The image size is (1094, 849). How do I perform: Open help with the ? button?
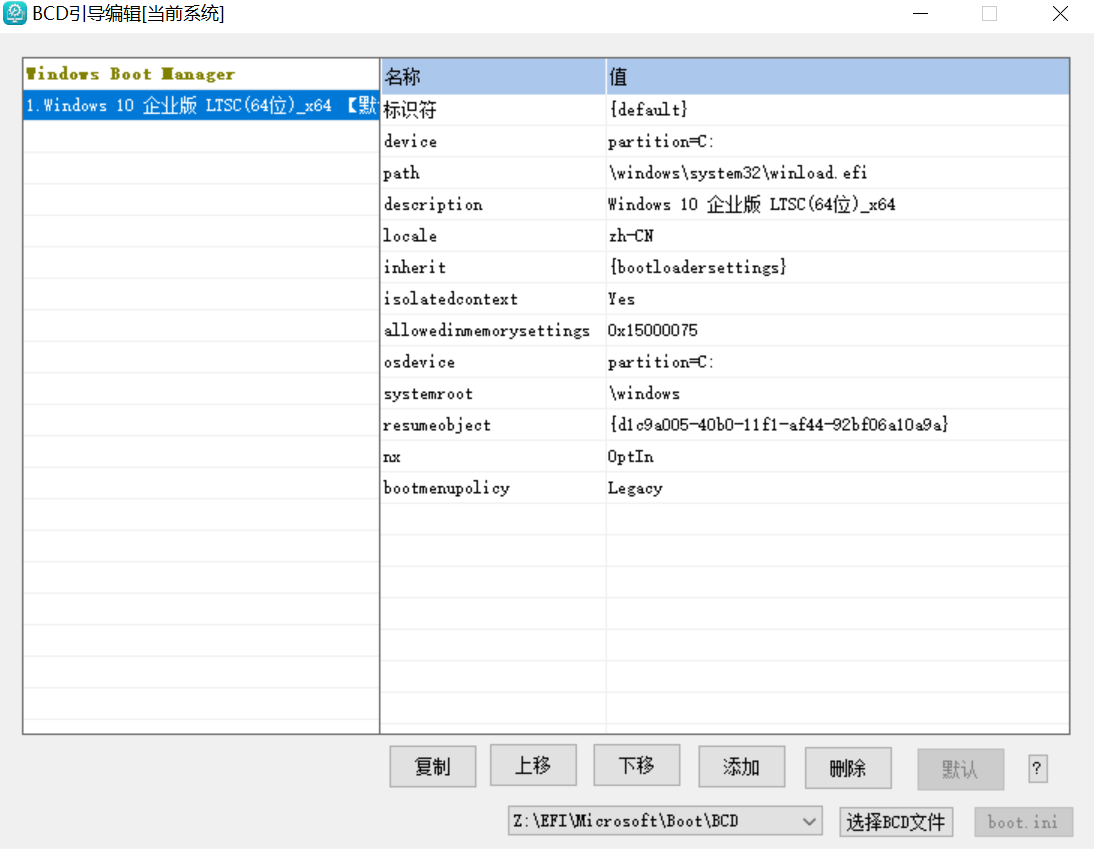[1037, 769]
